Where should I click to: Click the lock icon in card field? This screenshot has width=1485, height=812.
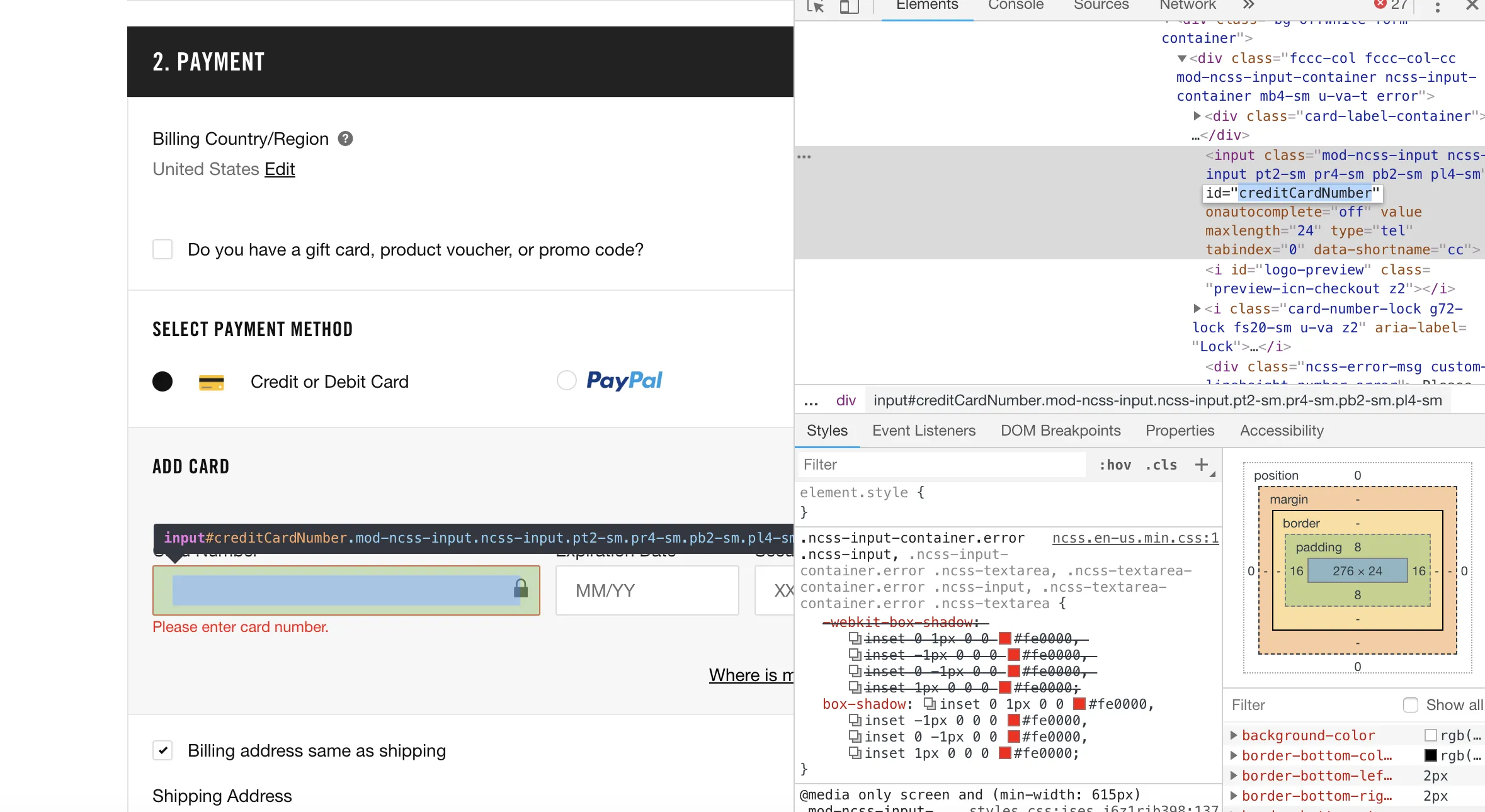tap(520, 589)
